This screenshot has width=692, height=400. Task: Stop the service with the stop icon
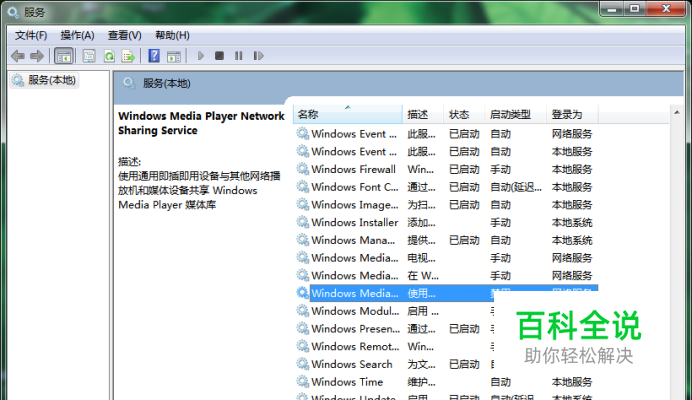coord(219,56)
